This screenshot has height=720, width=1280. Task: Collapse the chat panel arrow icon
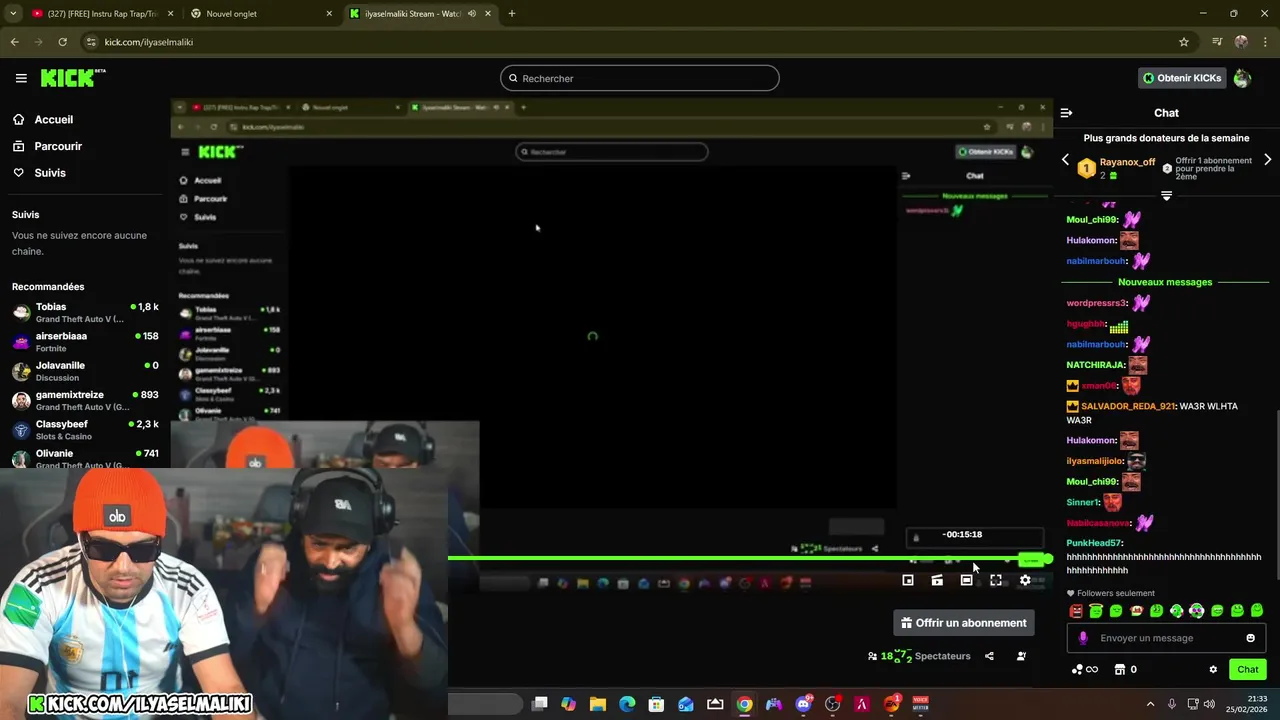tap(1066, 113)
